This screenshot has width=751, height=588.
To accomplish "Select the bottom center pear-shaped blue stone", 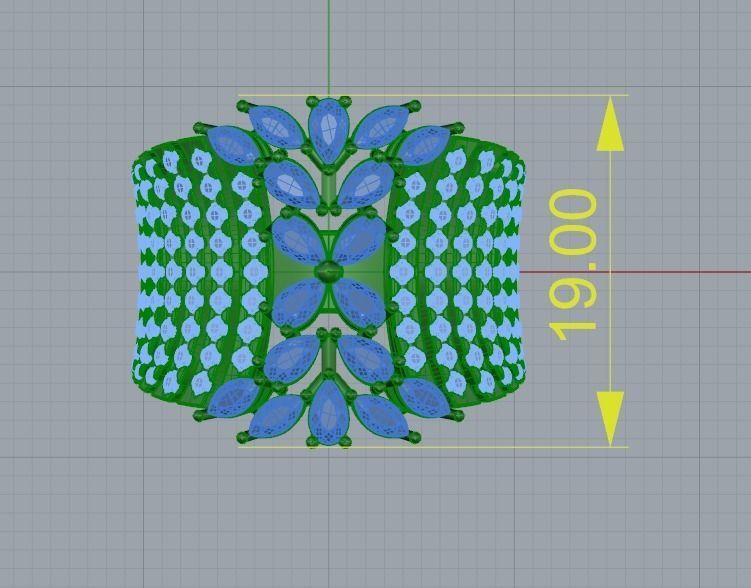I will (329, 412).
